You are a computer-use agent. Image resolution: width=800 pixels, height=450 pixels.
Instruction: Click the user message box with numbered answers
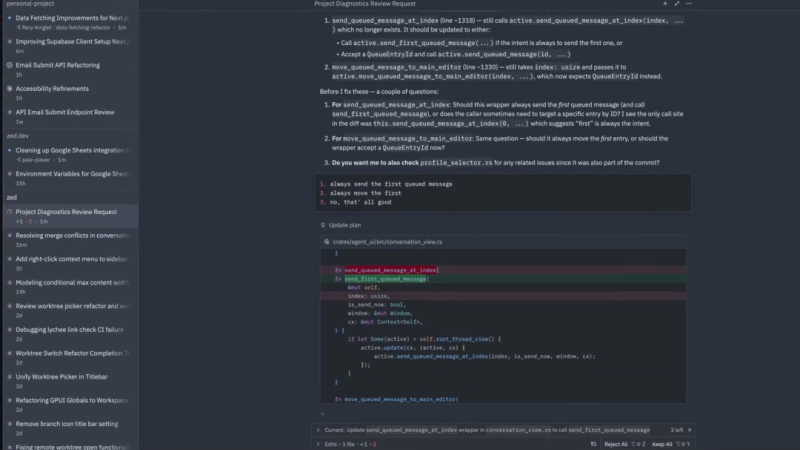click(503, 193)
